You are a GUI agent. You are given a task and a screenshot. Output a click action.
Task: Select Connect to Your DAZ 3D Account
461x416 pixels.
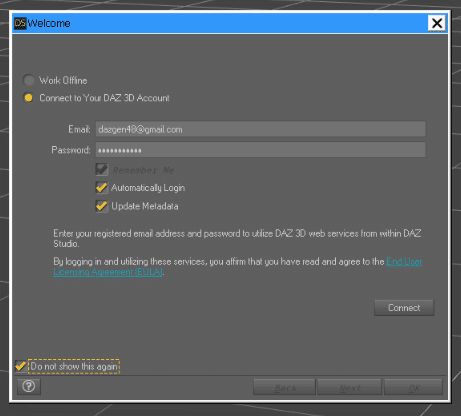pos(29,98)
